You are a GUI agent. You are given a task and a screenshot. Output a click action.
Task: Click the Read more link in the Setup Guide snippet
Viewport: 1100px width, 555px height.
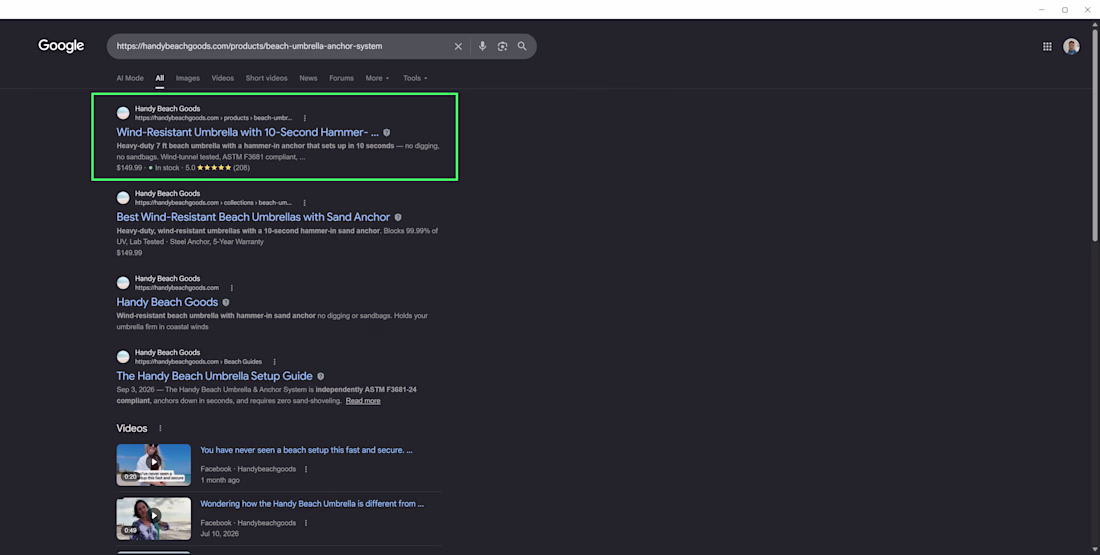click(363, 401)
